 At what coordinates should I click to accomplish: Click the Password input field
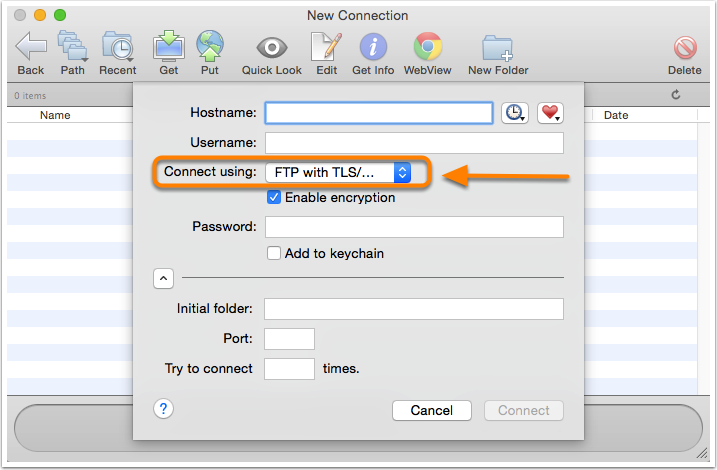[414, 227]
